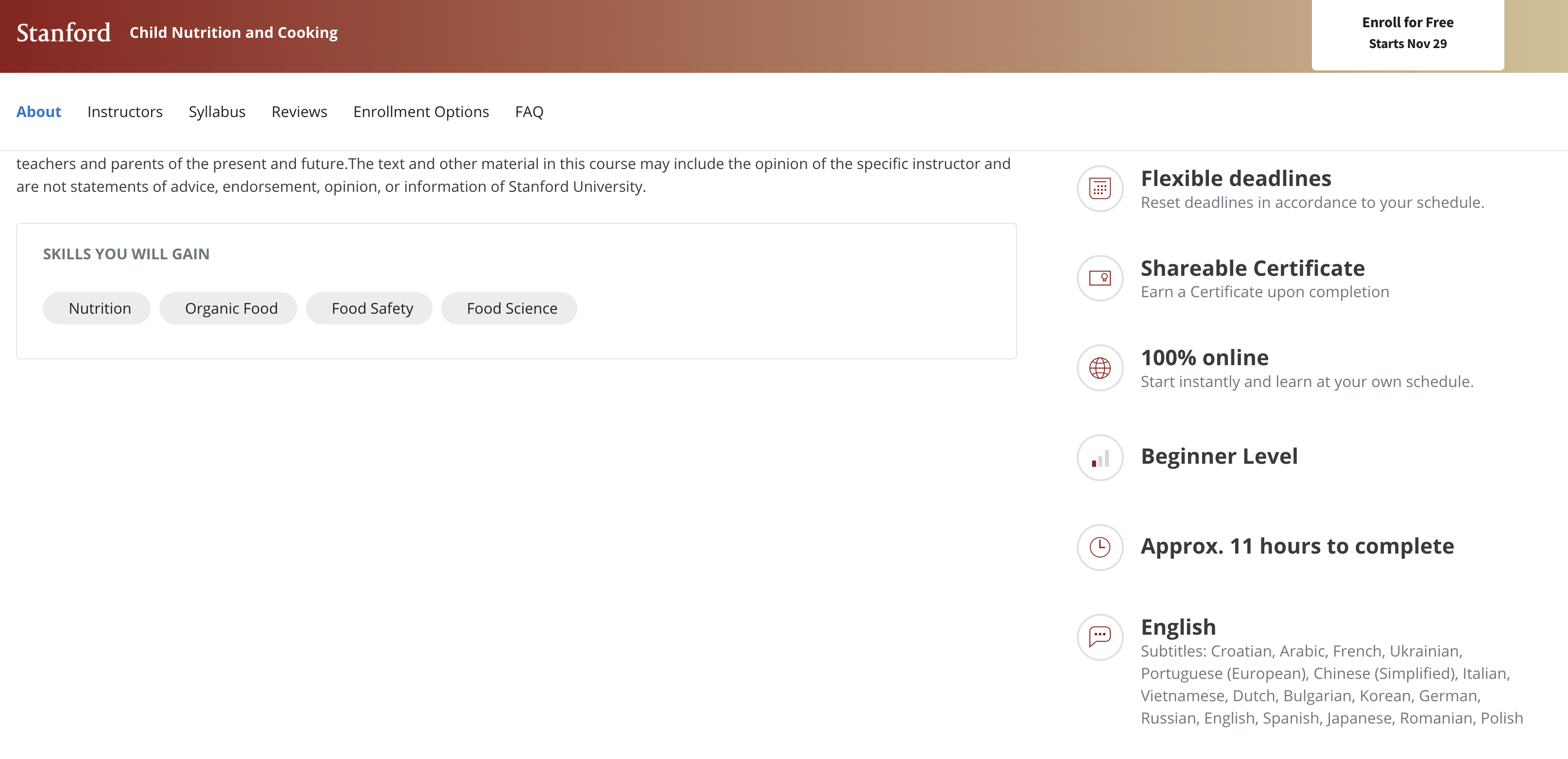1568x759 pixels.
Task: Switch to the Instructors tab
Action: [x=125, y=112]
